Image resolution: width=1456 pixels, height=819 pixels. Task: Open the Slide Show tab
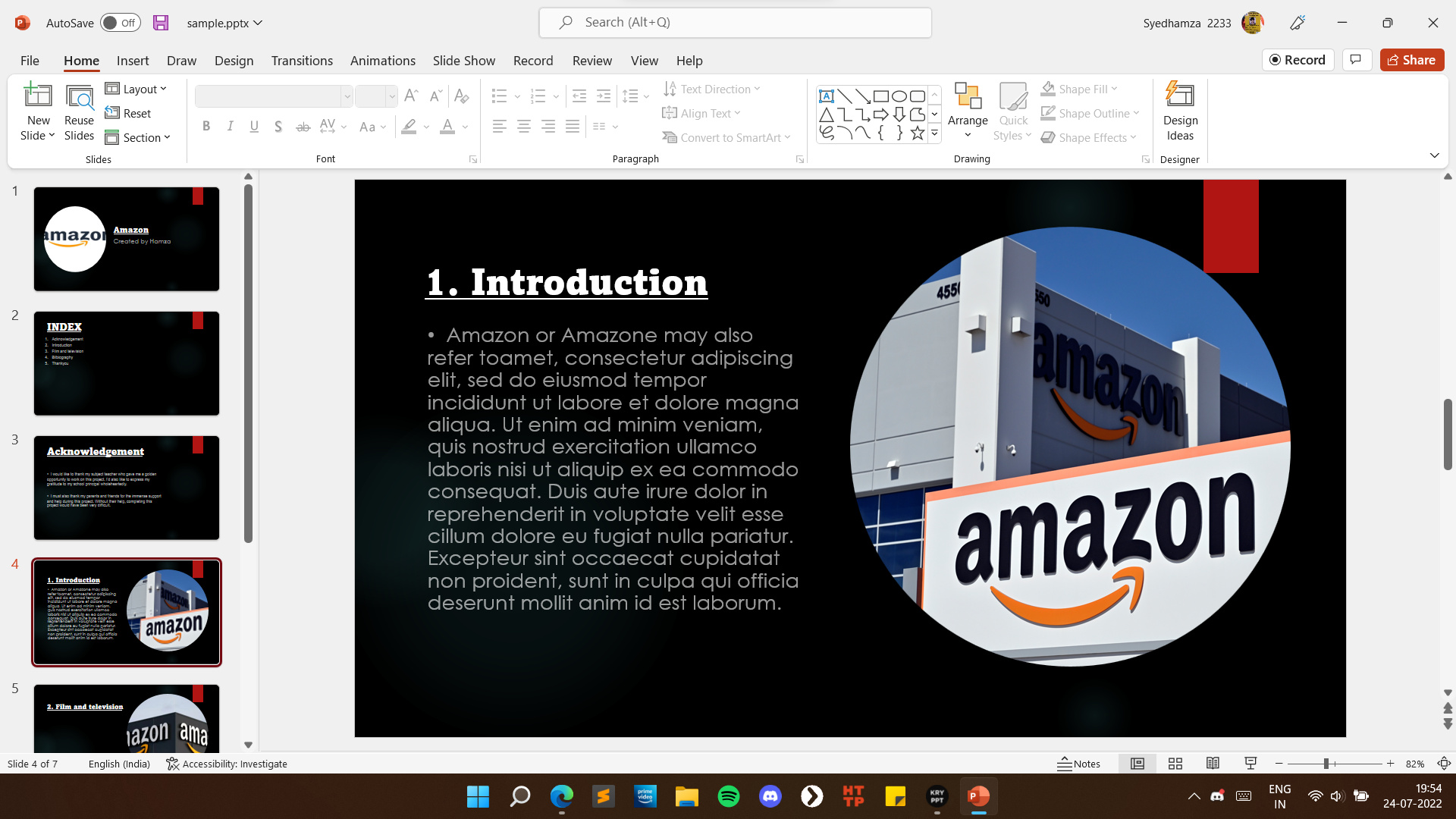(463, 61)
